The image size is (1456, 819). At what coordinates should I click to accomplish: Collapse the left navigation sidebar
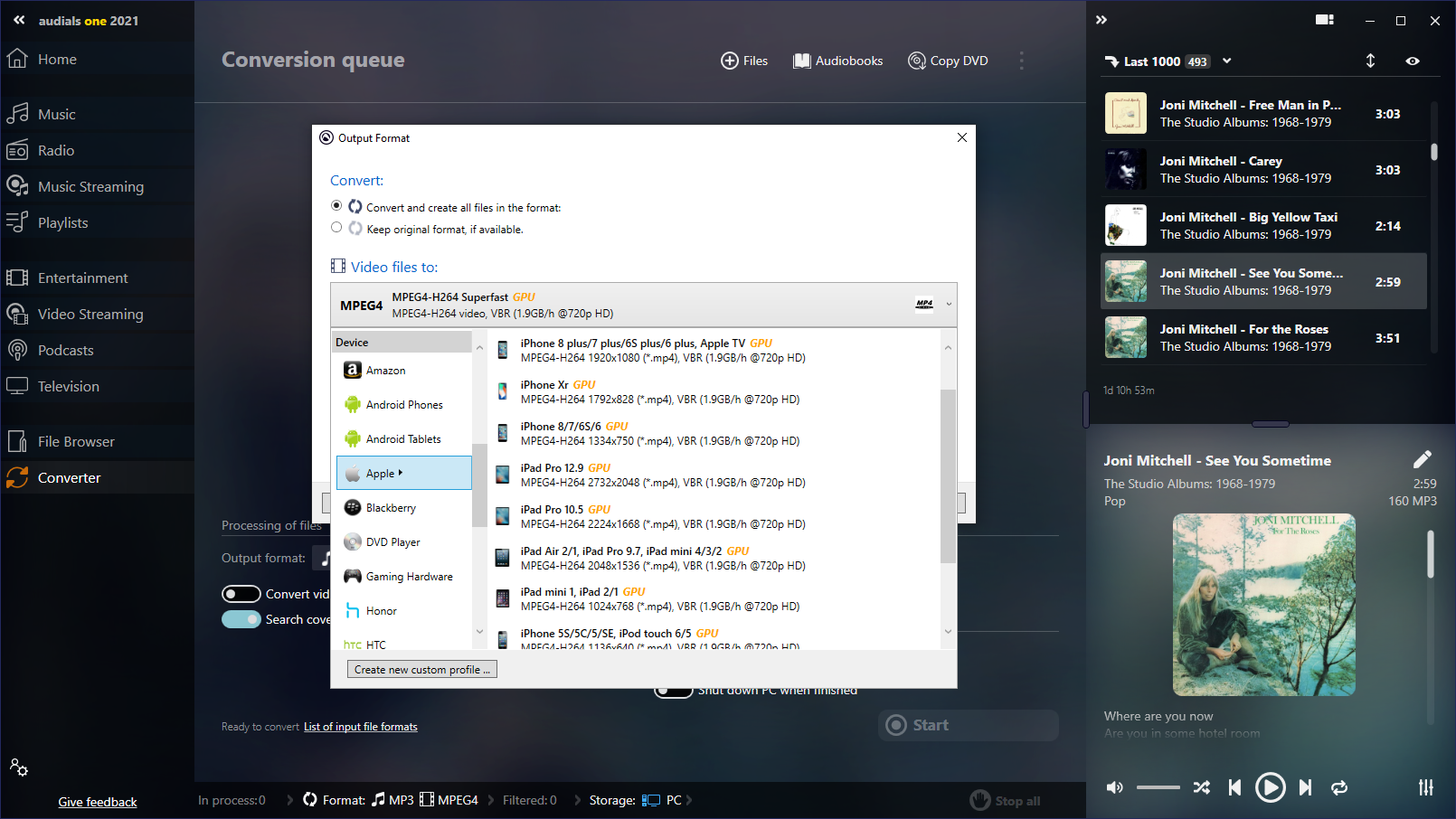pos(19,20)
